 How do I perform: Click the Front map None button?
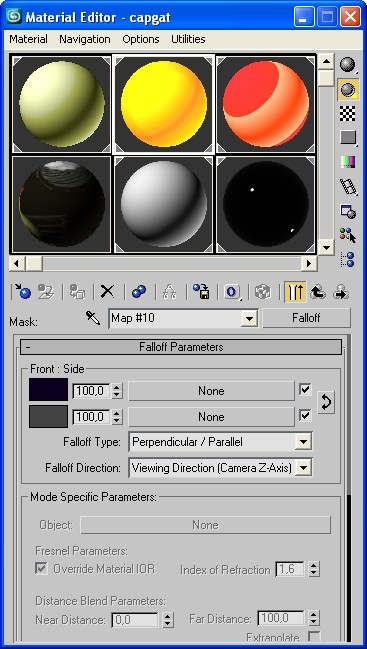[x=211, y=391]
